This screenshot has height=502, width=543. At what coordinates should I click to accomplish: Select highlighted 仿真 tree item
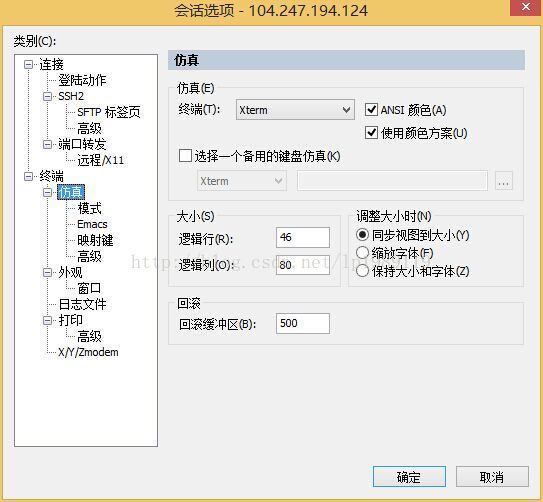(x=71, y=192)
